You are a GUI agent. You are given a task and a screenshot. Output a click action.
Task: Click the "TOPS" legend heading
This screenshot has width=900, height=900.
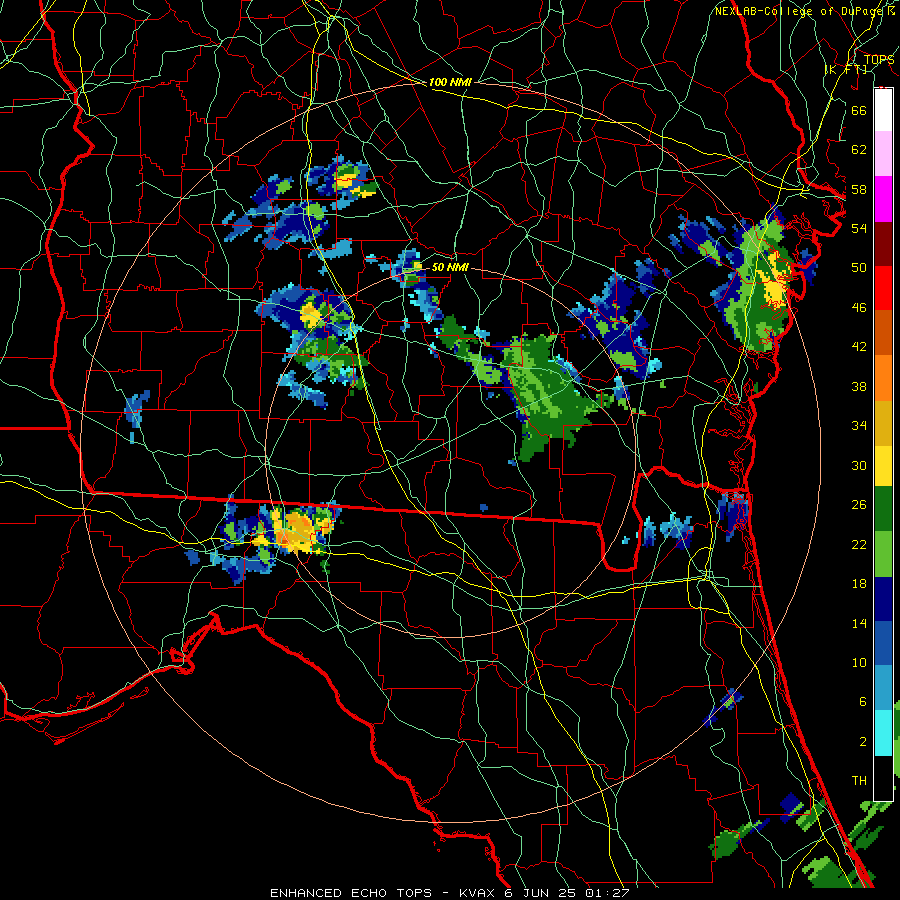click(879, 59)
